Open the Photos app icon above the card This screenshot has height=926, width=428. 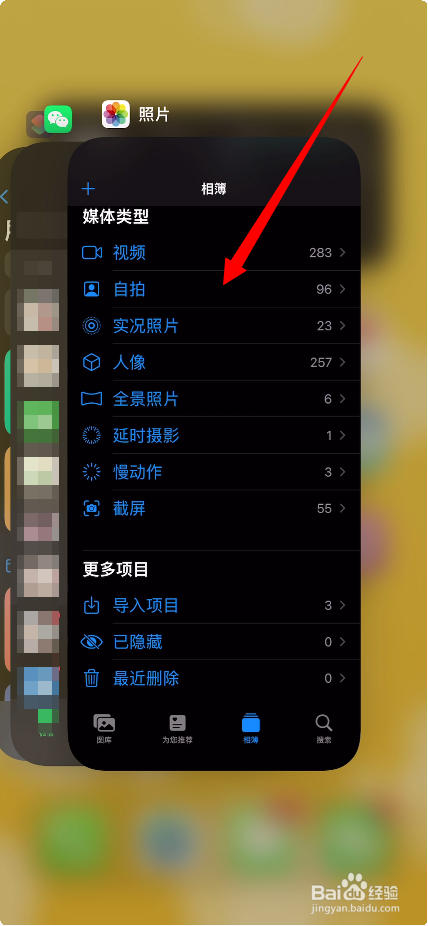pyautogui.click(x=116, y=114)
